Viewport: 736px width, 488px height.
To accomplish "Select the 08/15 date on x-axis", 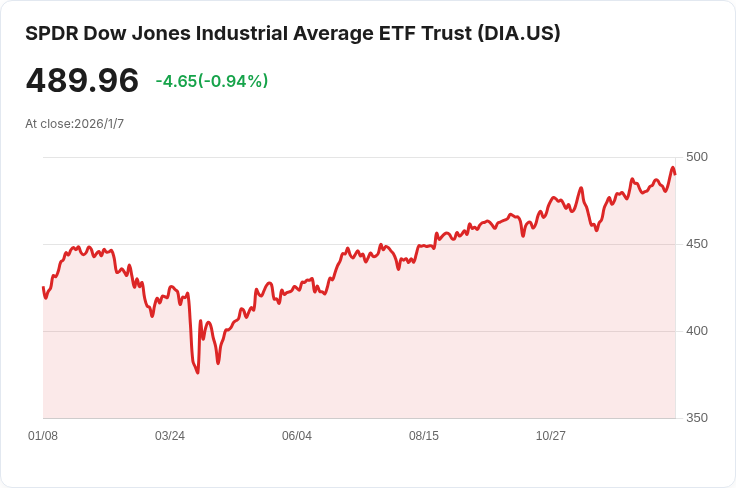I will tap(424, 436).
